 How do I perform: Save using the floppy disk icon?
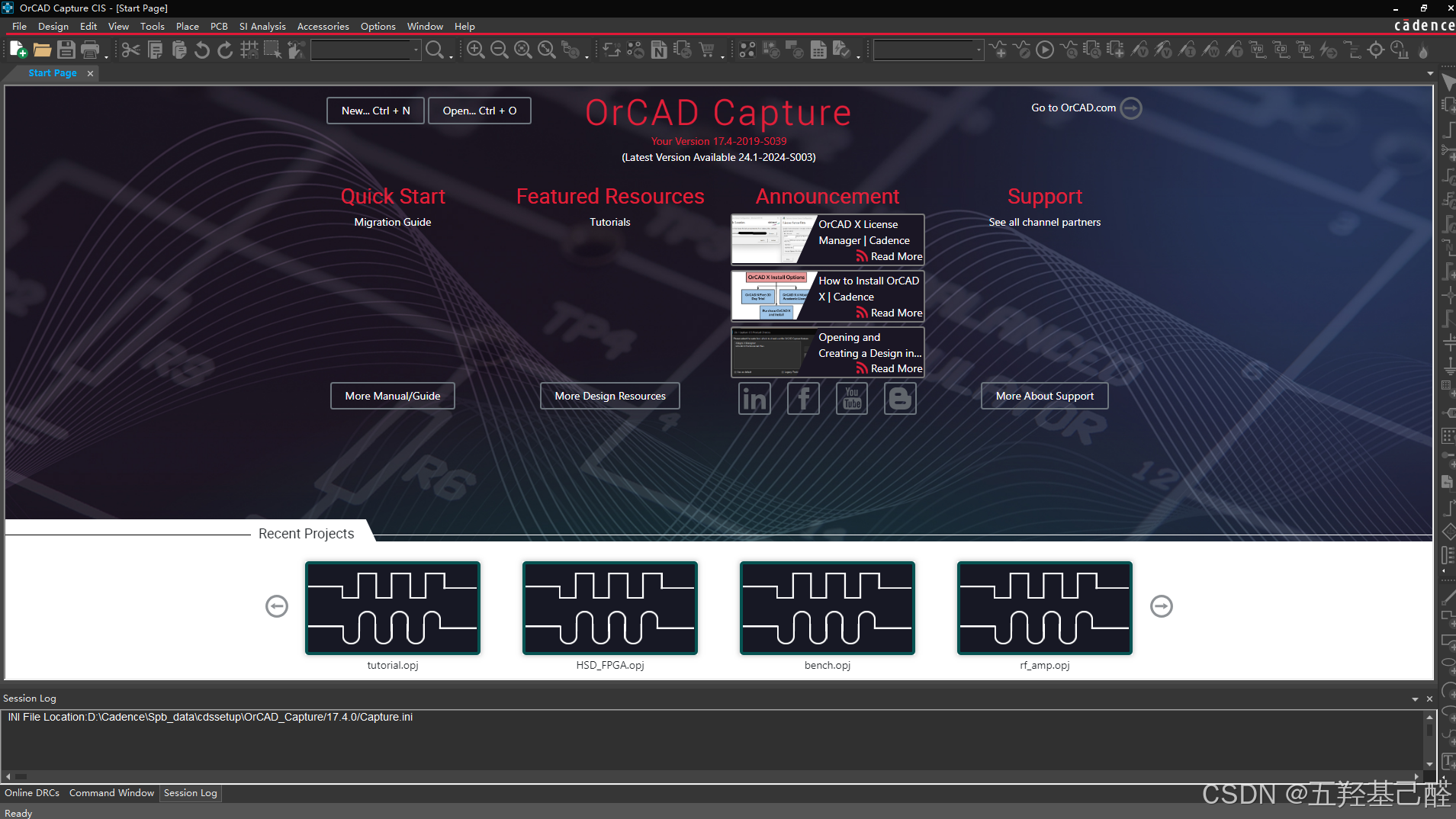[x=66, y=50]
